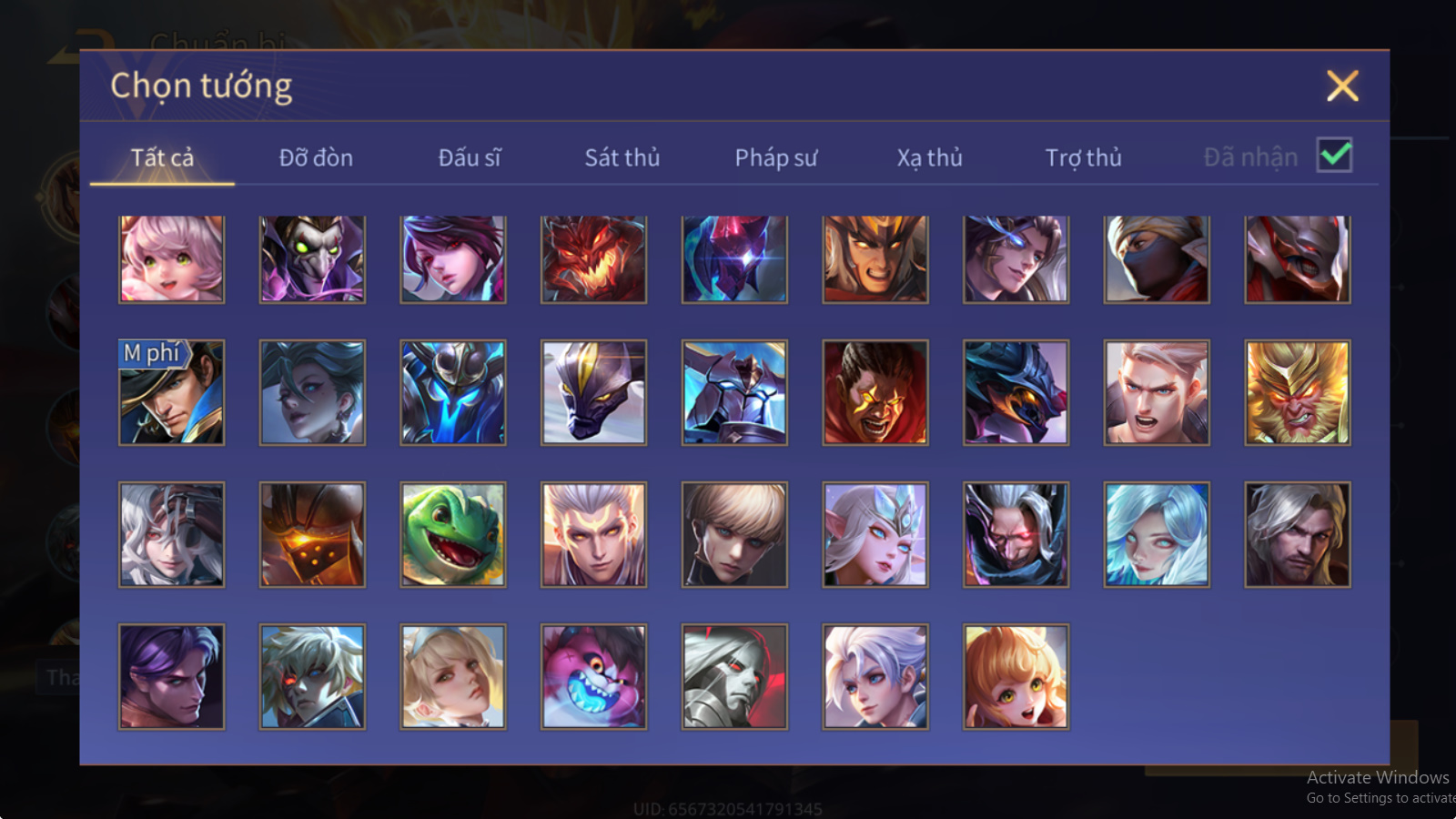Toggle the Đã nhận checkbox
This screenshot has height=819, width=1456.
(1334, 156)
